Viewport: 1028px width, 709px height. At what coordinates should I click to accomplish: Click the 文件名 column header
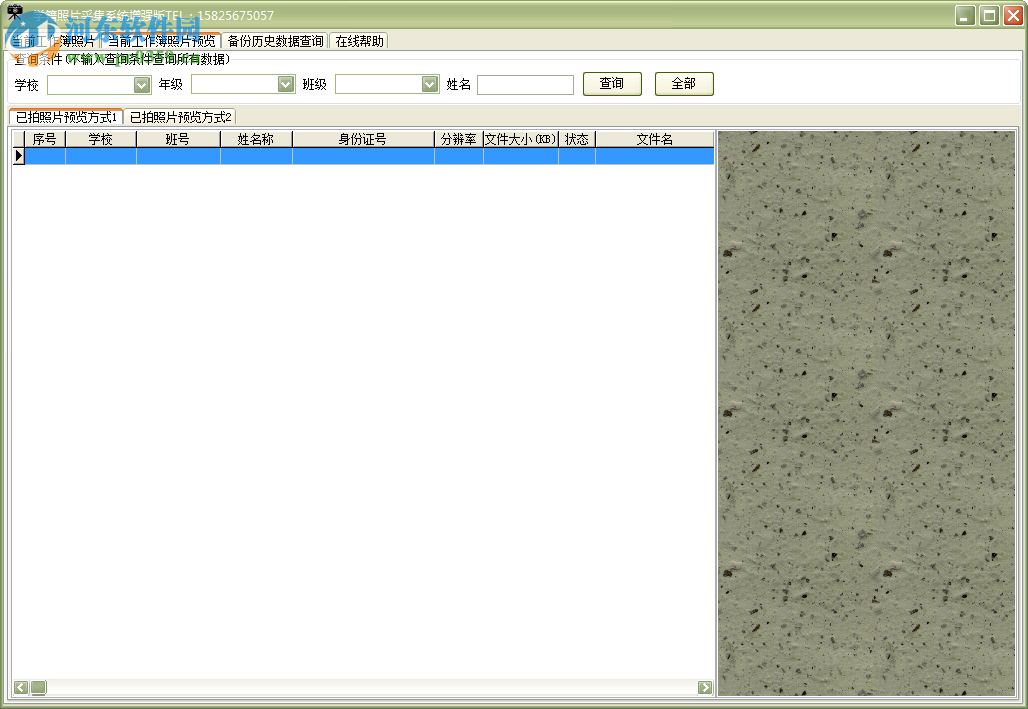pyautogui.click(x=655, y=139)
